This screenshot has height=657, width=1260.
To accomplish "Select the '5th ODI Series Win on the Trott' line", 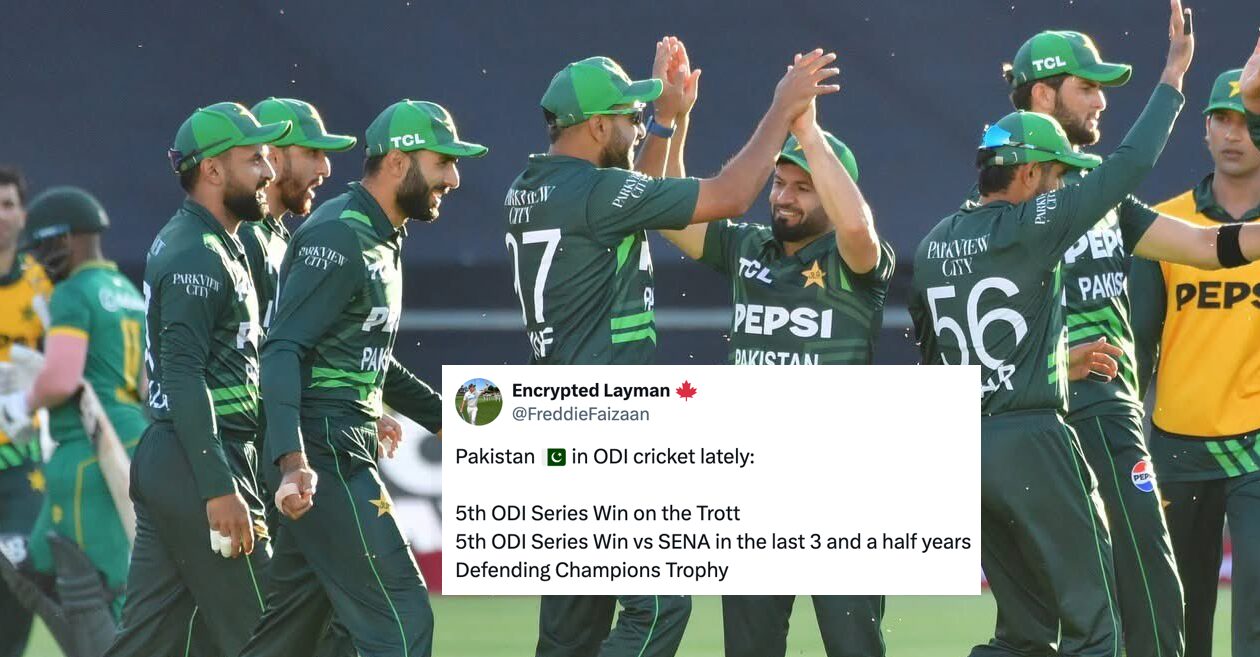I will (598, 514).
